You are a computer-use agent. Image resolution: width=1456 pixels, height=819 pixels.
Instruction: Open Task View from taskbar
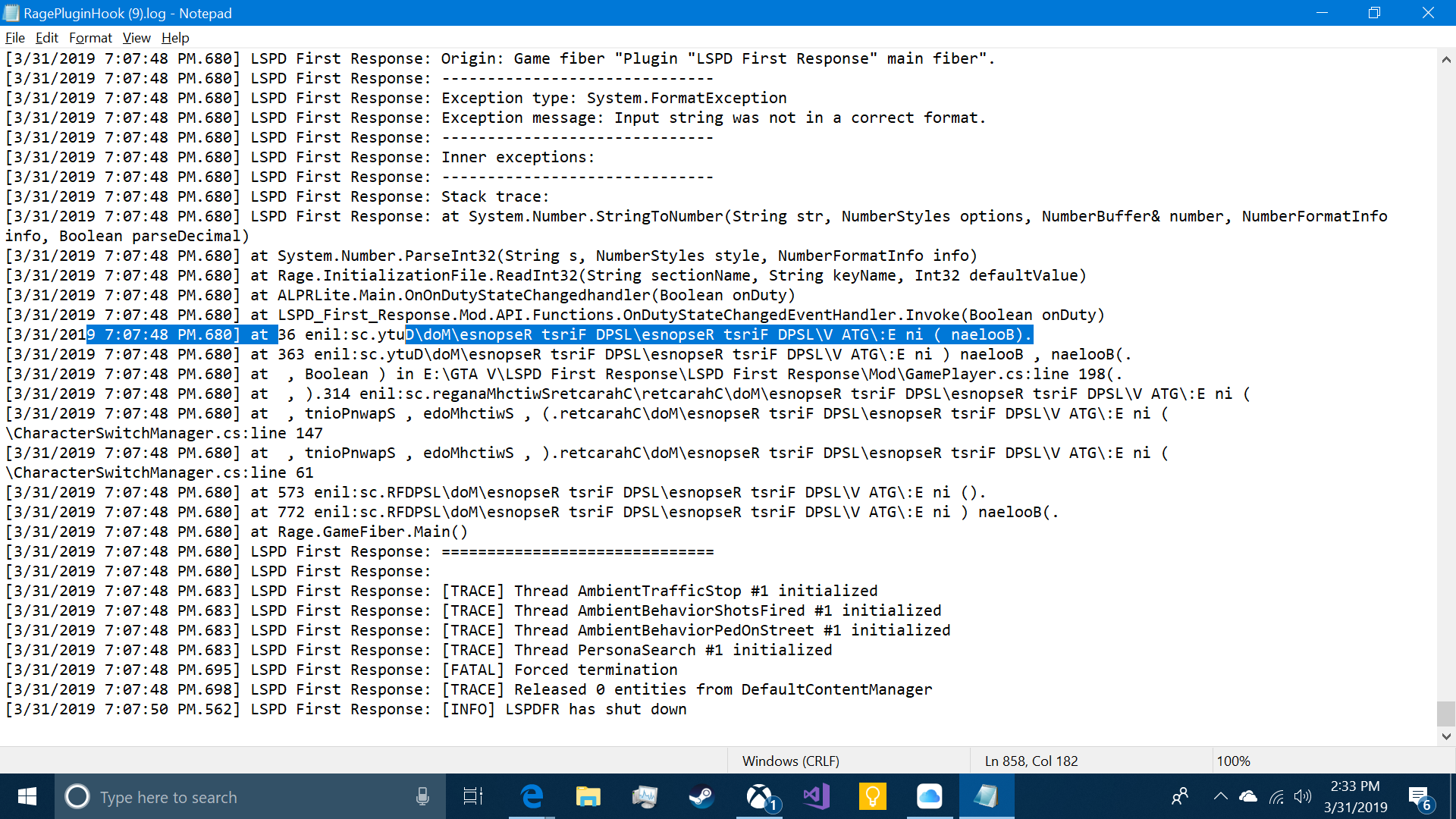click(473, 796)
